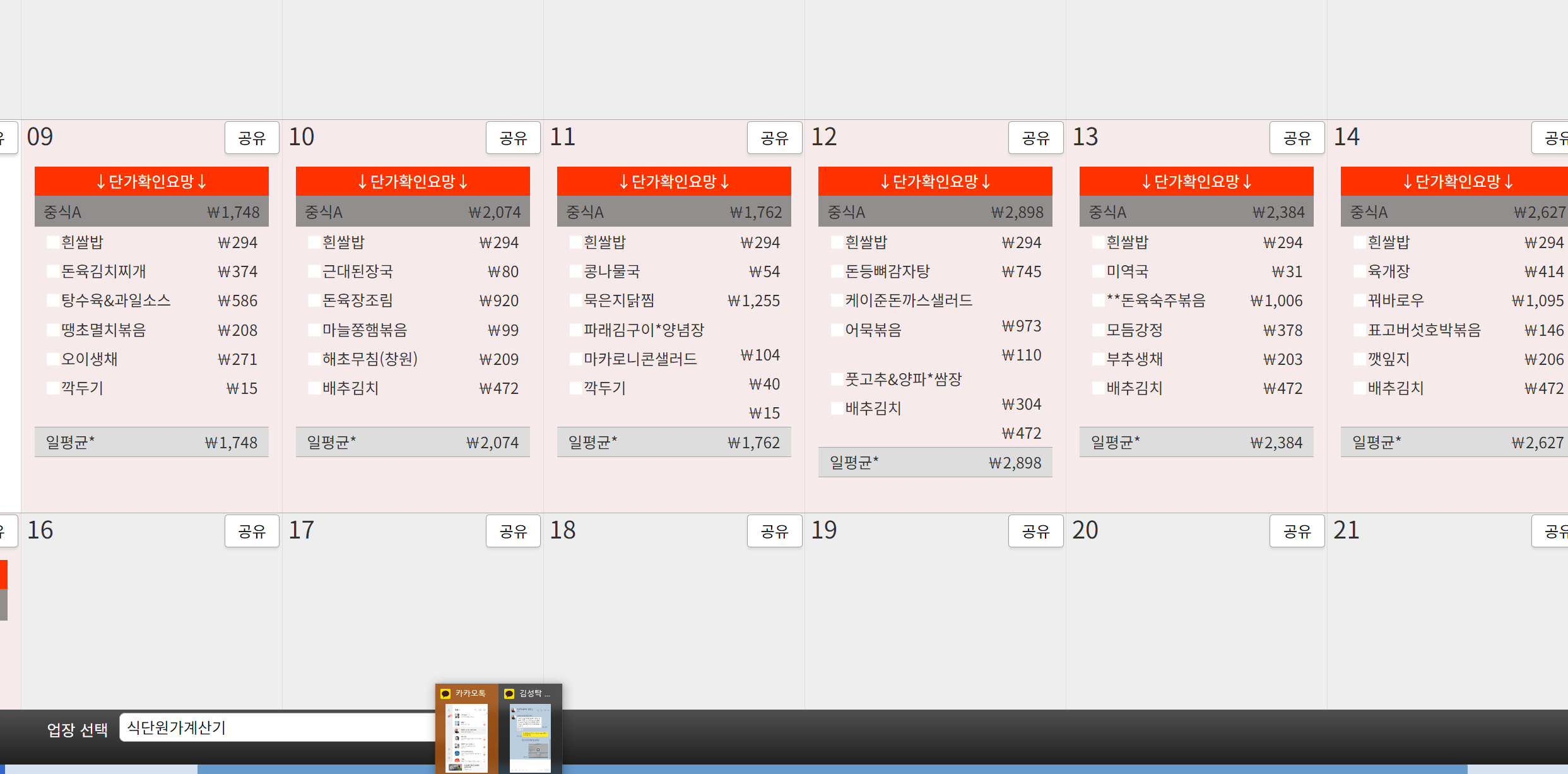Image resolution: width=1568 pixels, height=774 pixels.
Task: Click the 공유 button for day 20
Action: (1297, 531)
